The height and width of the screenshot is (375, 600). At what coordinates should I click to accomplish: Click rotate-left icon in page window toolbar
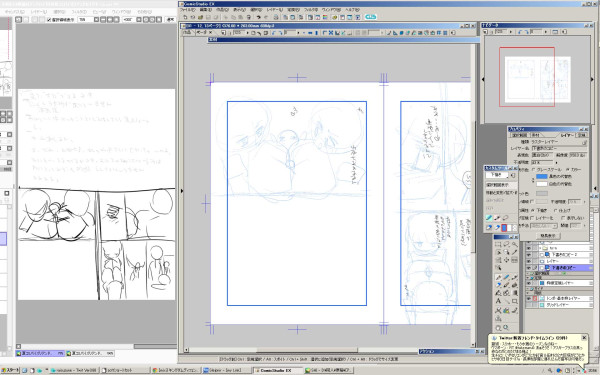tap(274, 33)
